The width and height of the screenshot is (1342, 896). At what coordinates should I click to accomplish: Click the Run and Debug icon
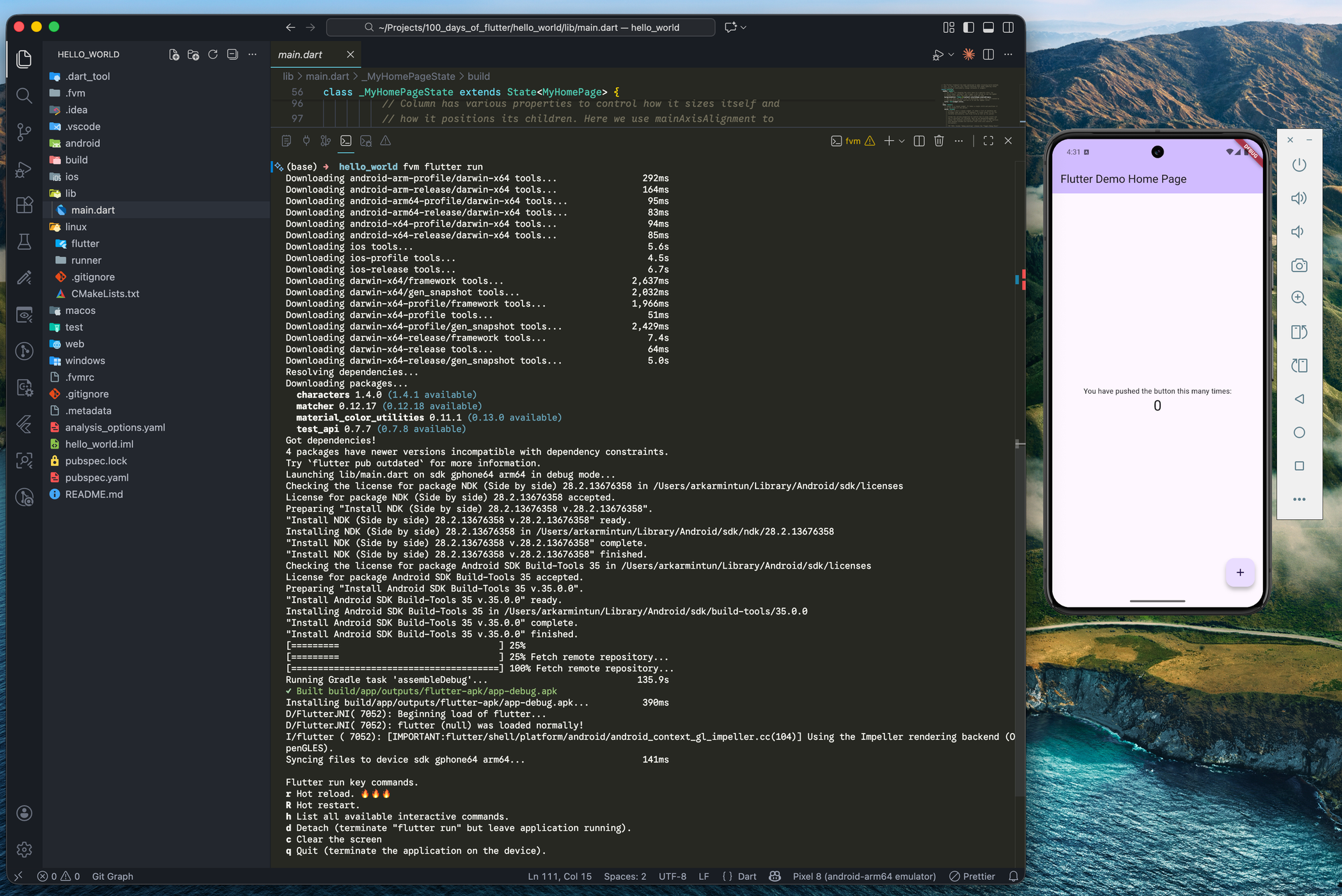24,169
